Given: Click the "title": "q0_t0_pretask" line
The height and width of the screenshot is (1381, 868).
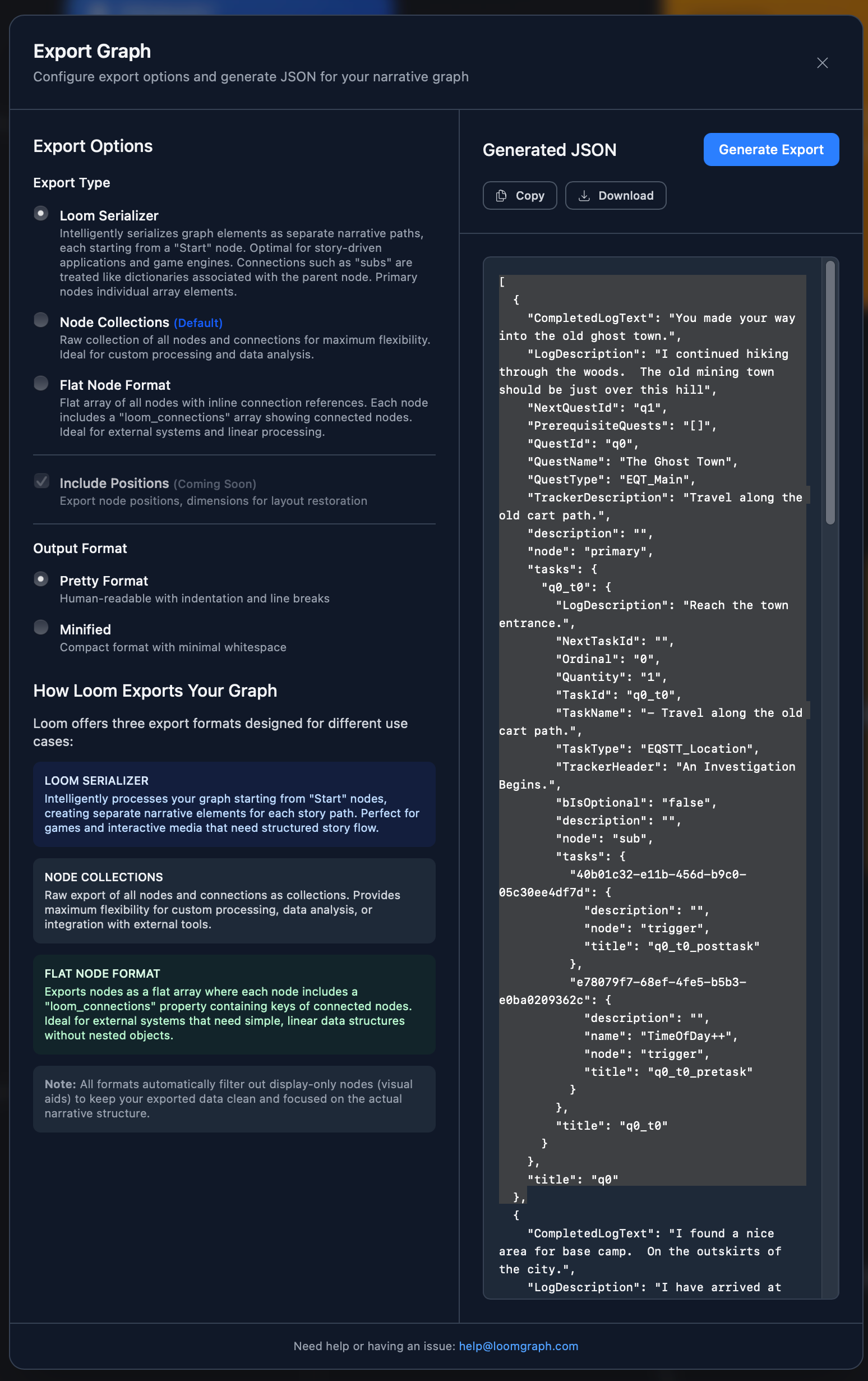Looking at the screenshot, I should click(668, 1072).
